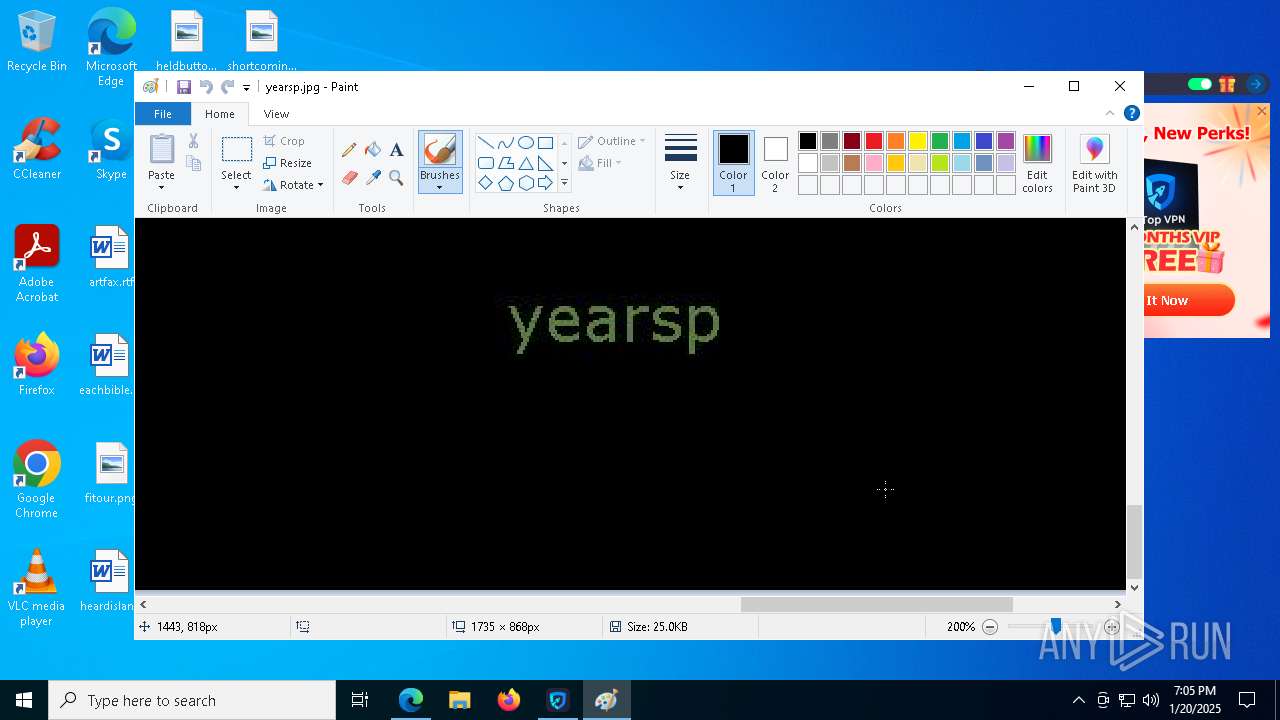Viewport: 1280px width, 720px height.
Task: Switch to the View ribbon tab
Action: (276, 114)
